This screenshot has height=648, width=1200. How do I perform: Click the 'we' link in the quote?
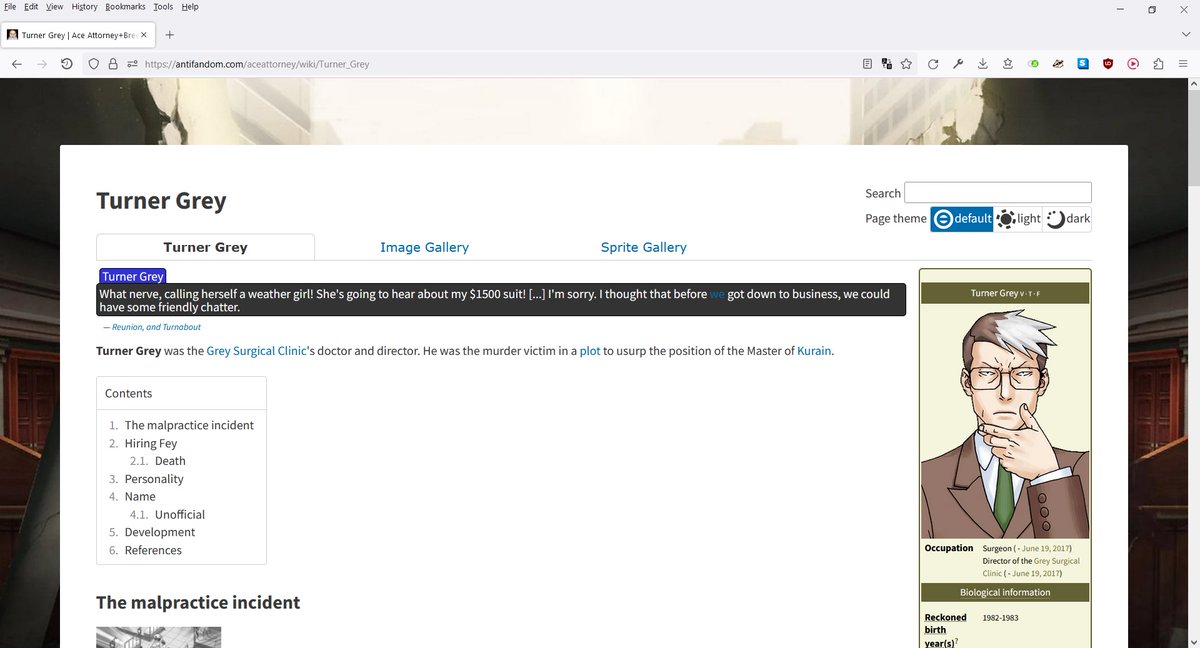click(x=717, y=294)
